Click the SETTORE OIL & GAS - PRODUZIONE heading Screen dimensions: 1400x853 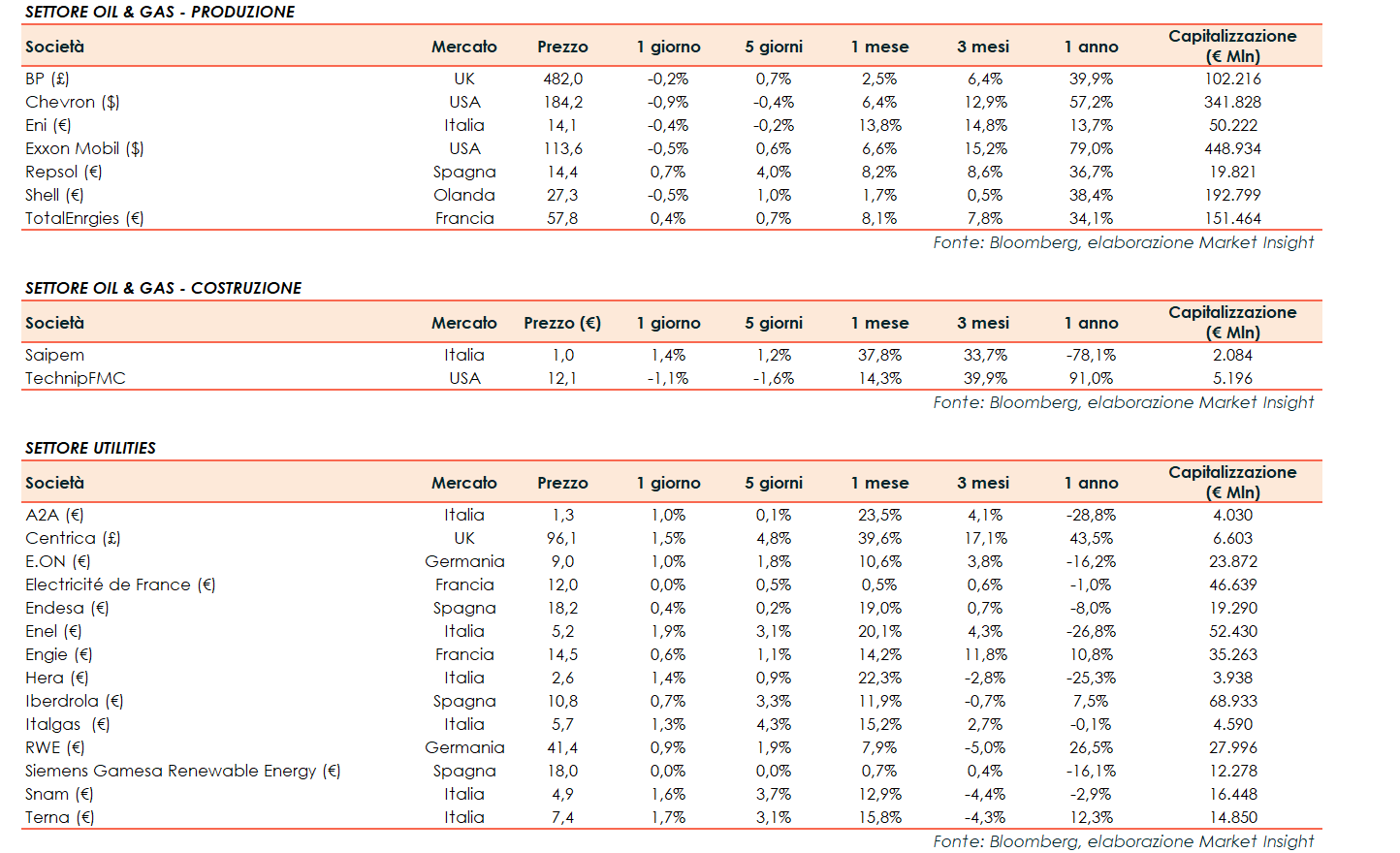tap(160, 12)
